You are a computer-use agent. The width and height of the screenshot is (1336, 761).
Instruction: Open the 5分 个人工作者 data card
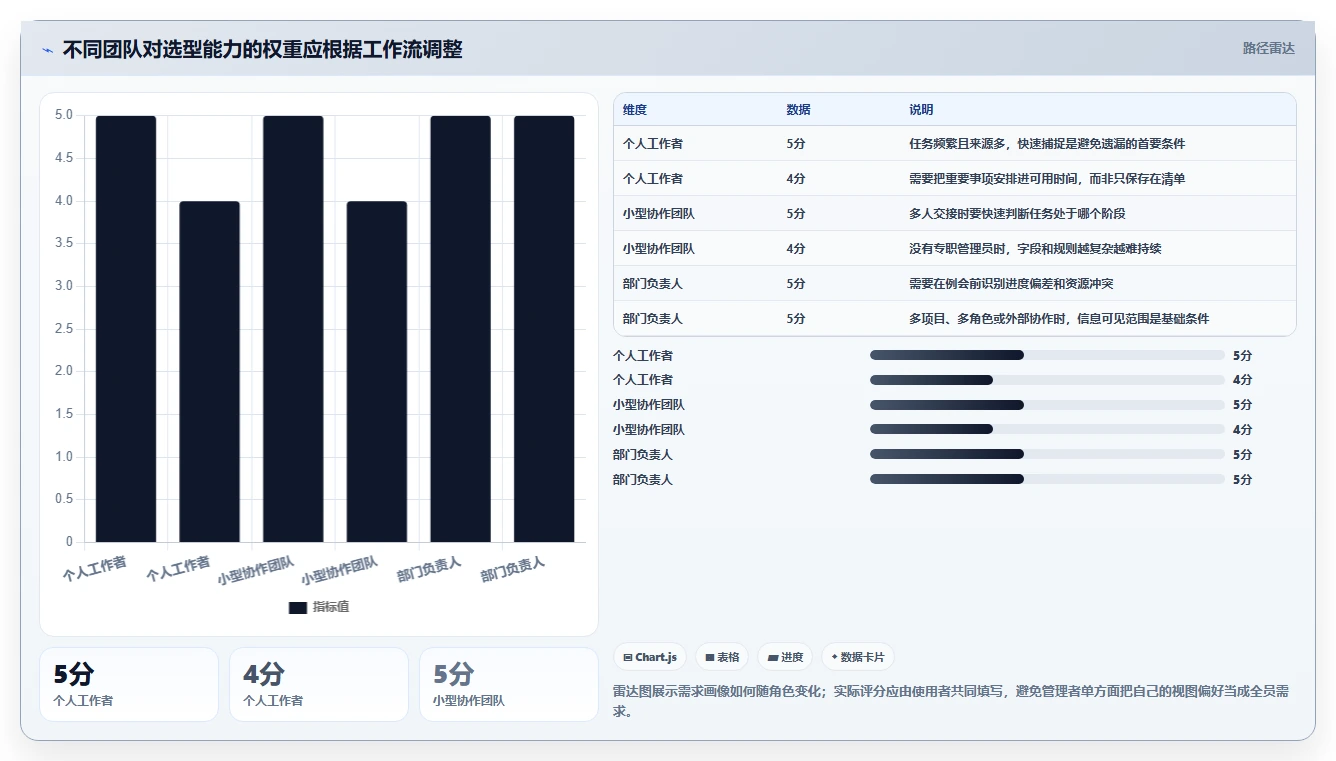click(x=129, y=684)
